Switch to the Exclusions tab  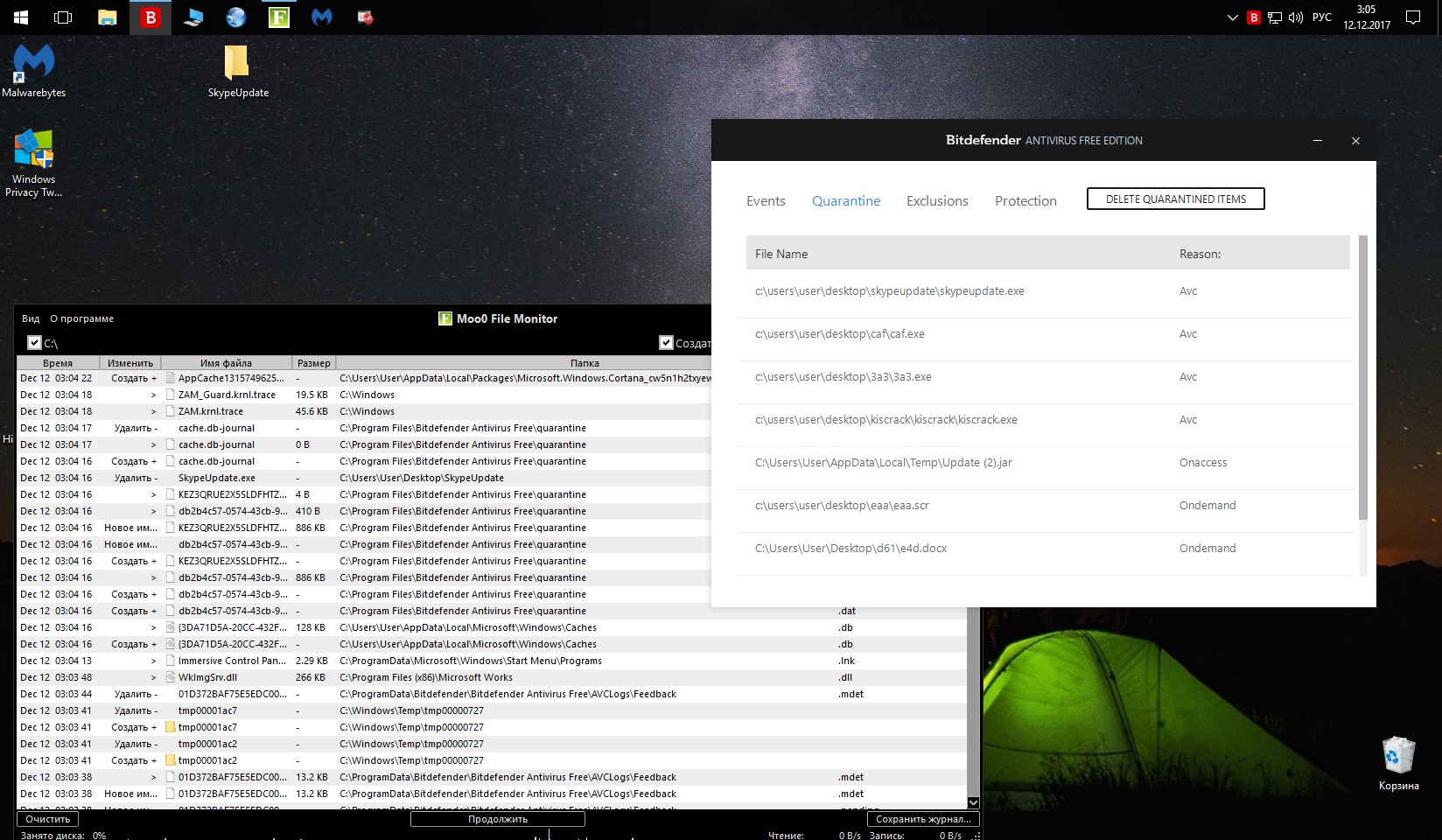(x=937, y=201)
